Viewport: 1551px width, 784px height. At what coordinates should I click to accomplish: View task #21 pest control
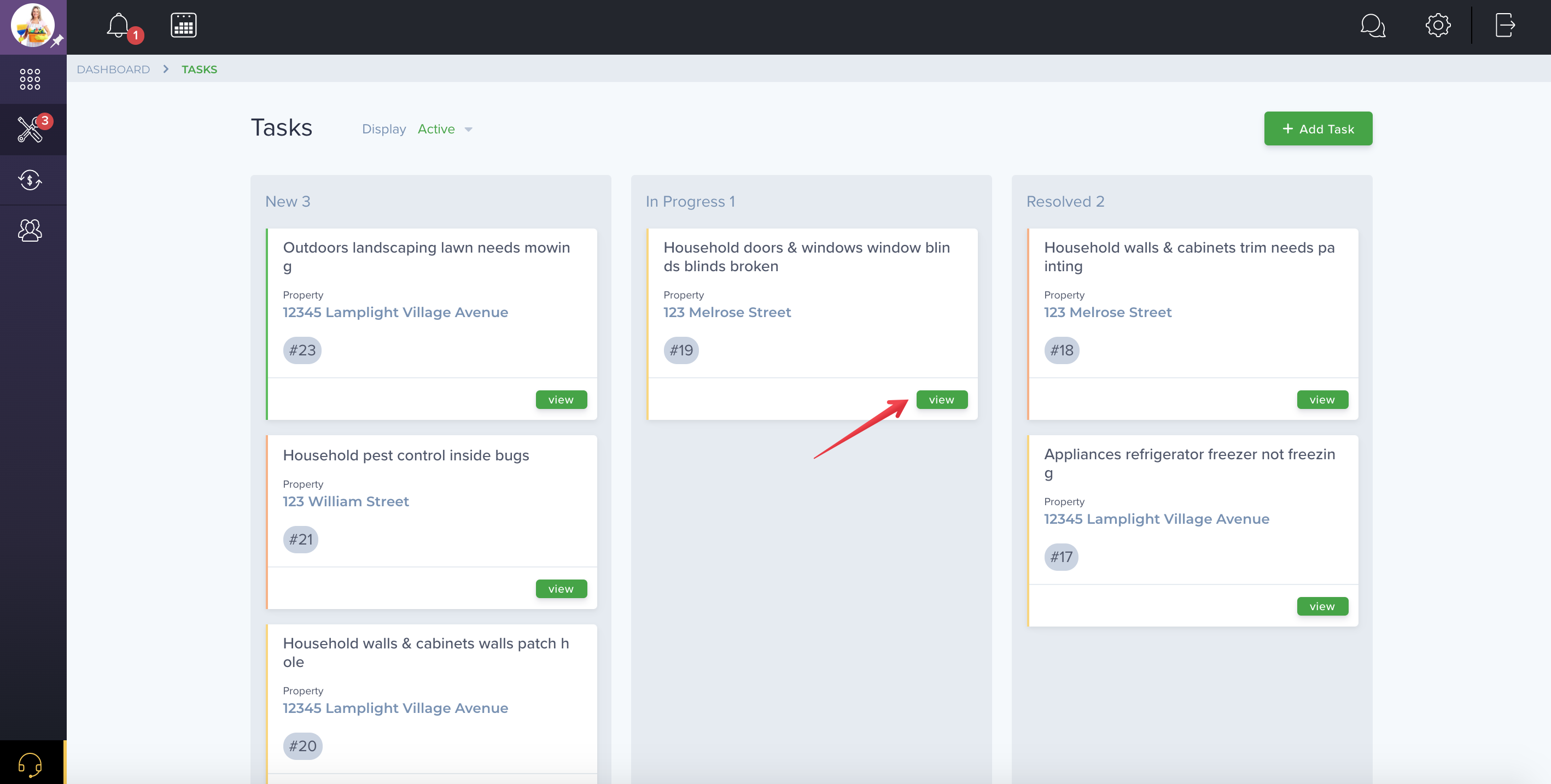(x=561, y=588)
